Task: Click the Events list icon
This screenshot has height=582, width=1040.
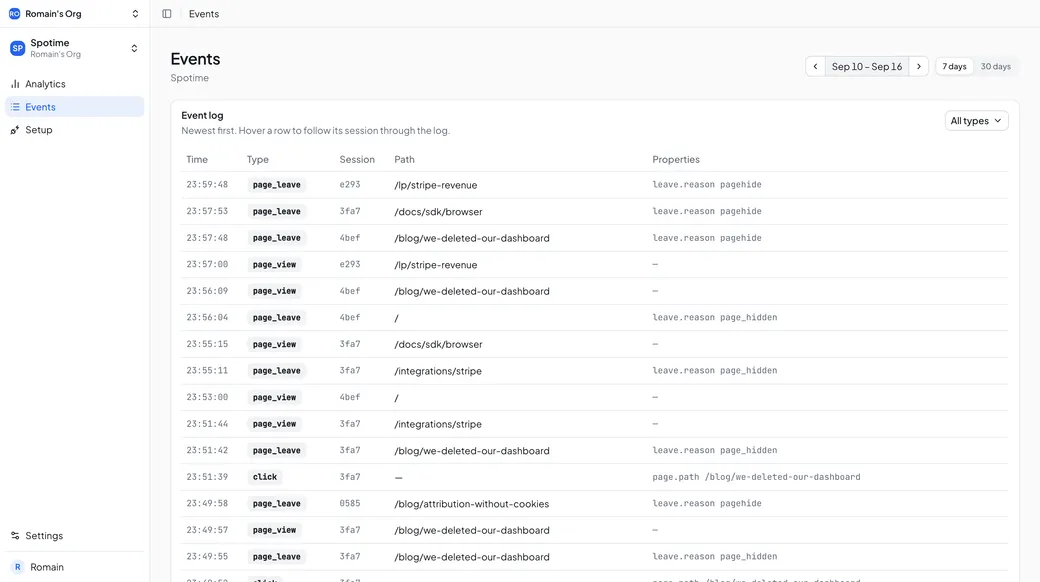Action: 15,107
